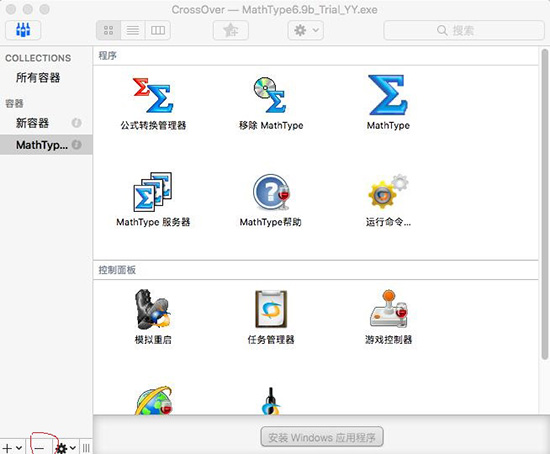Click the 安装 Windows 应用程序 button
The height and width of the screenshot is (454, 550).
(322, 437)
